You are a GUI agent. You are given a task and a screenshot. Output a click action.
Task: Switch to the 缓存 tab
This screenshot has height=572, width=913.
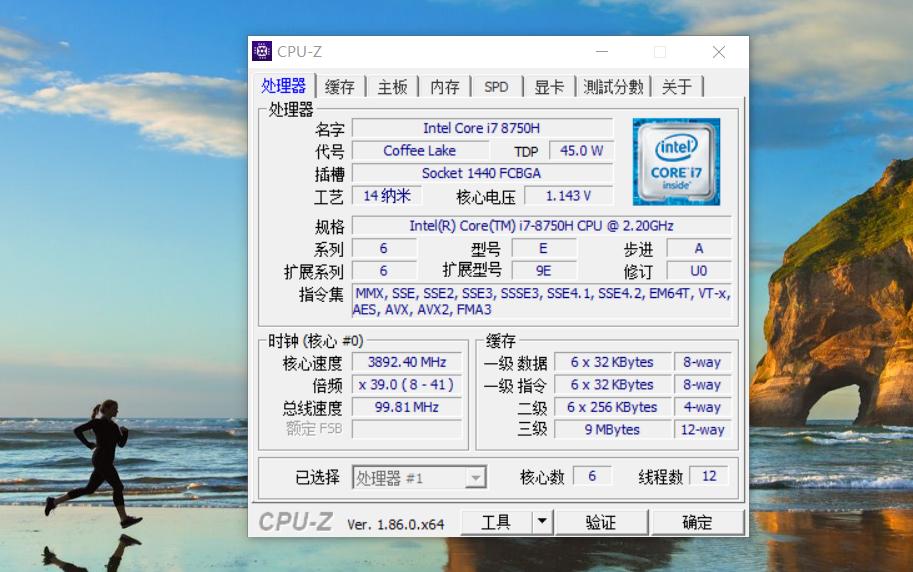tap(339, 87)
